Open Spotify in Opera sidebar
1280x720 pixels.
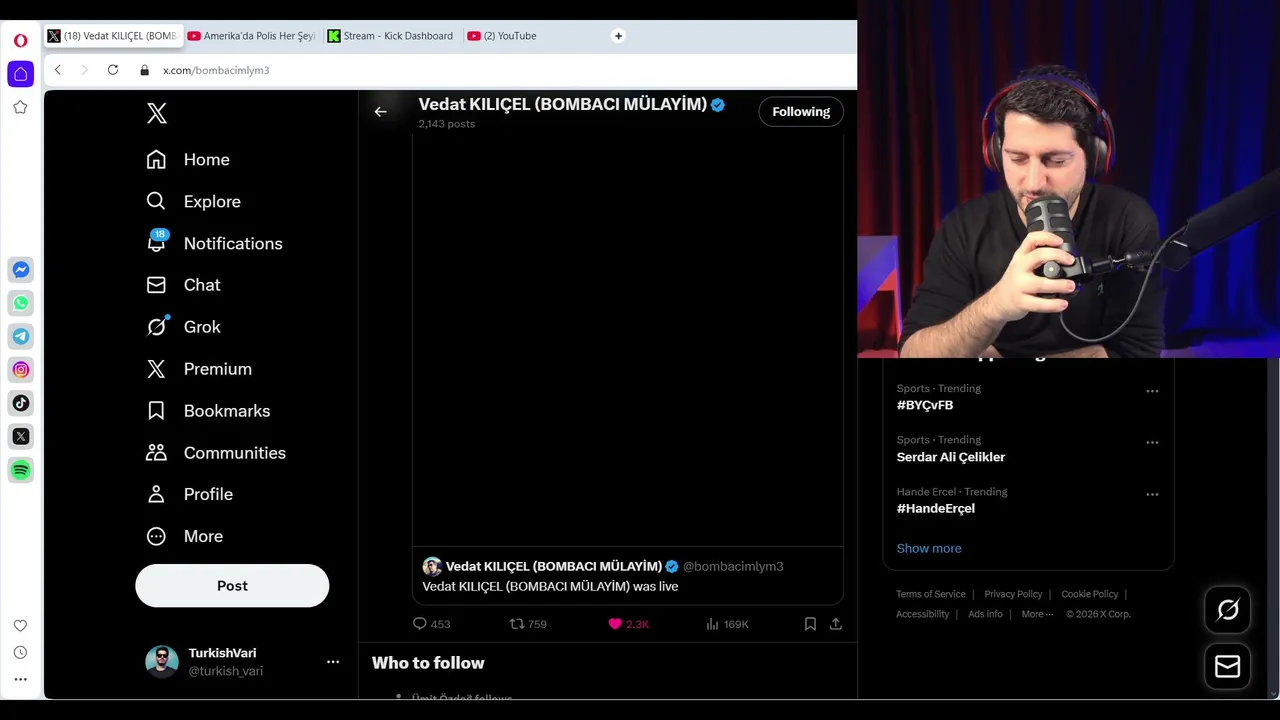click(20, 470)
